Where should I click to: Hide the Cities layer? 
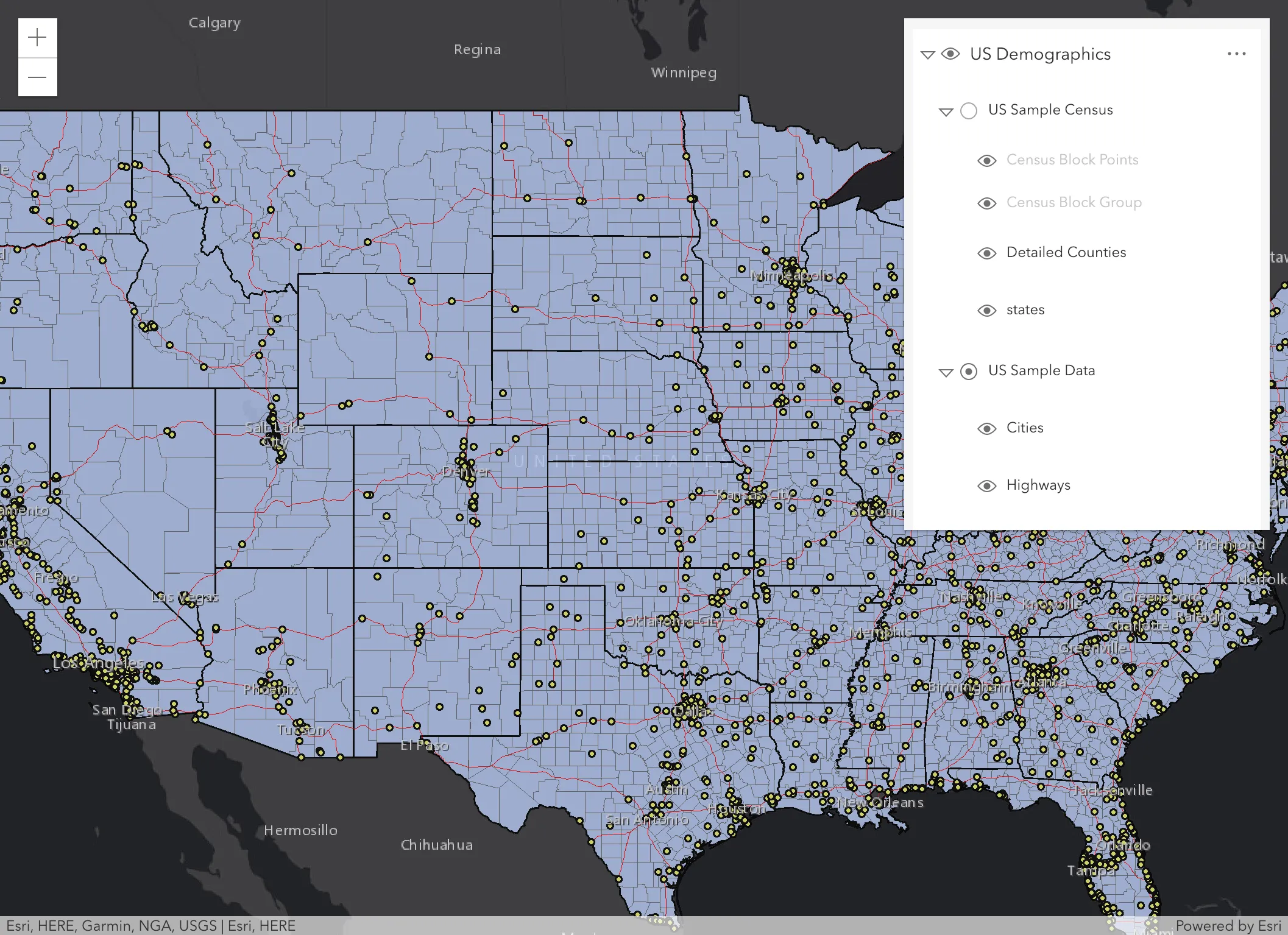click(986, 428)
